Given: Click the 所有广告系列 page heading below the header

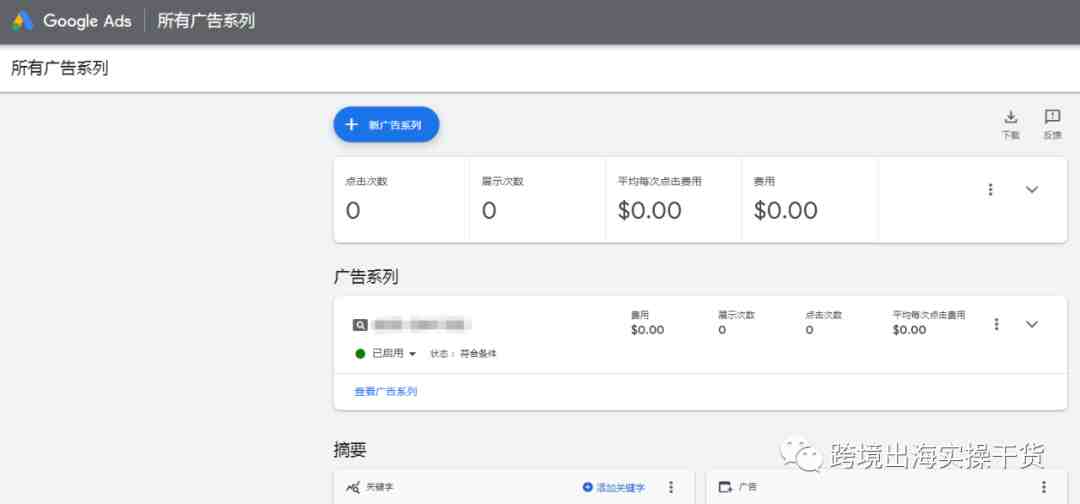Looking at the screenshot, I should [x=60, y=69].
